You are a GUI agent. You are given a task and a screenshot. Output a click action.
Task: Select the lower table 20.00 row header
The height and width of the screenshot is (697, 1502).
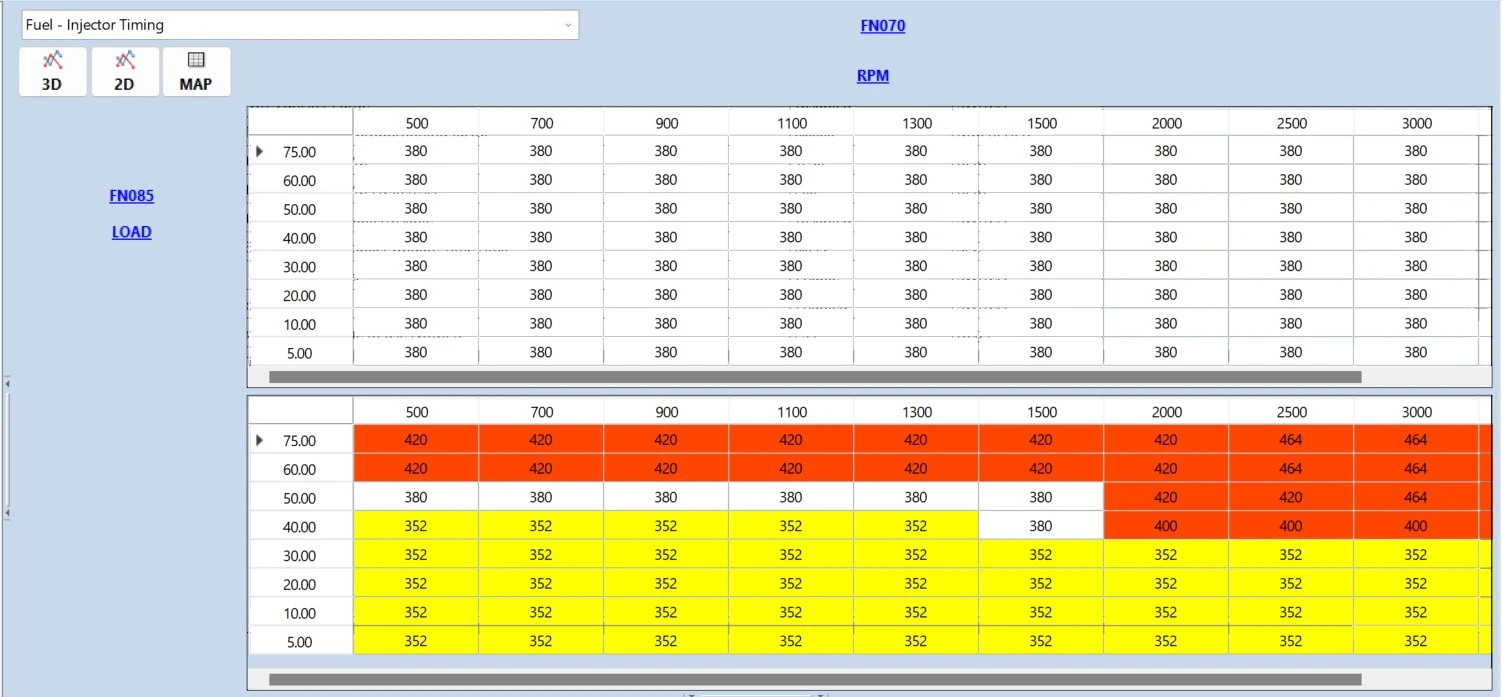click(x=300, y=585)
